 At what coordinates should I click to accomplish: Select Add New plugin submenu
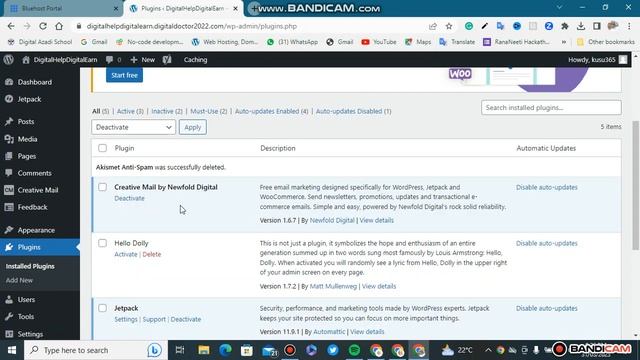tap(19, 280)
